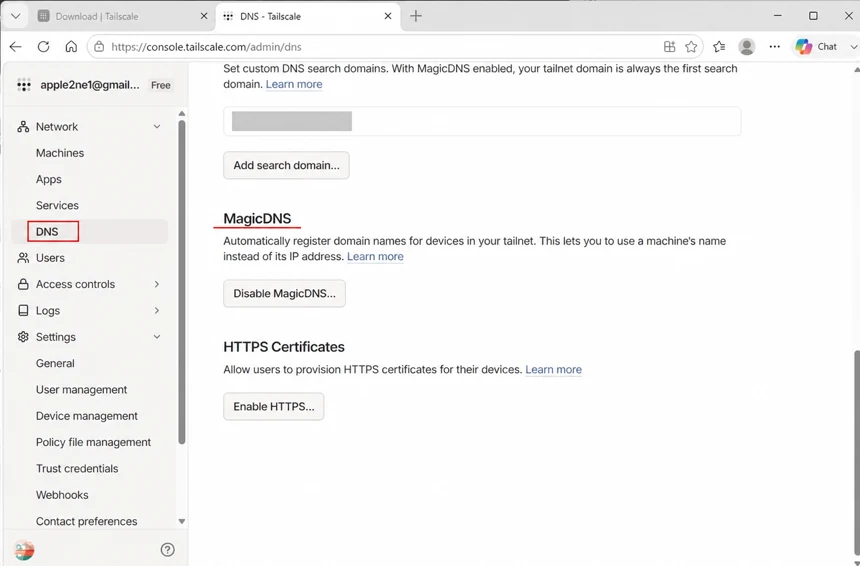View site info lock icon

coord(99,47)
